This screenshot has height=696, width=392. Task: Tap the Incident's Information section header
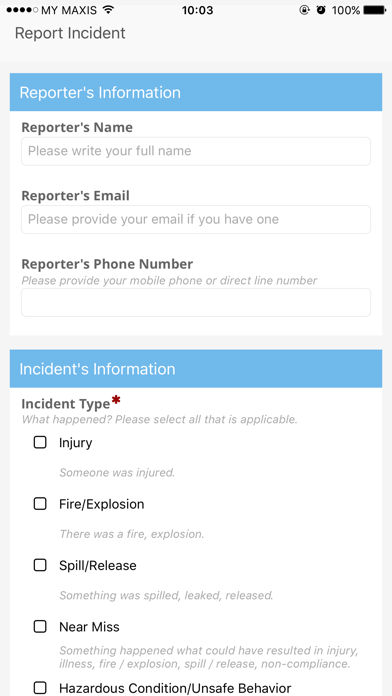[196, 369]
